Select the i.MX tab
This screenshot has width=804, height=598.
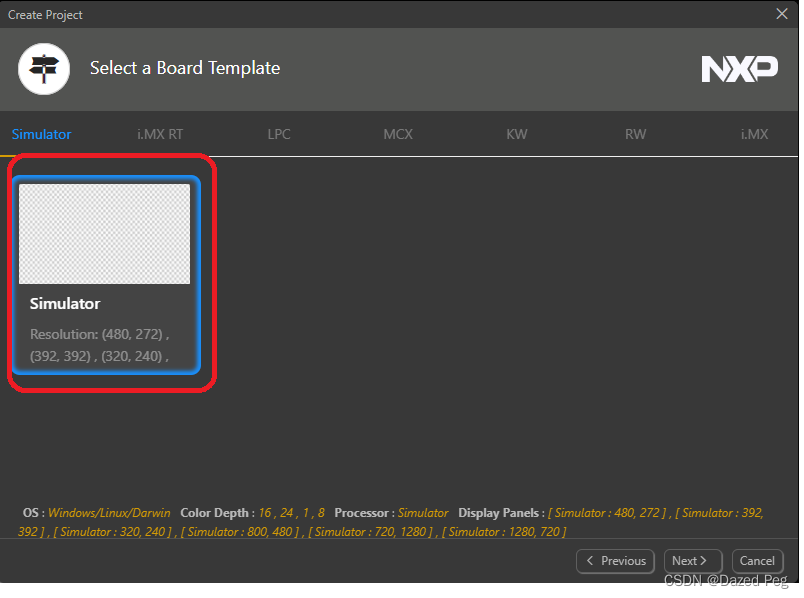pos(754,134)
